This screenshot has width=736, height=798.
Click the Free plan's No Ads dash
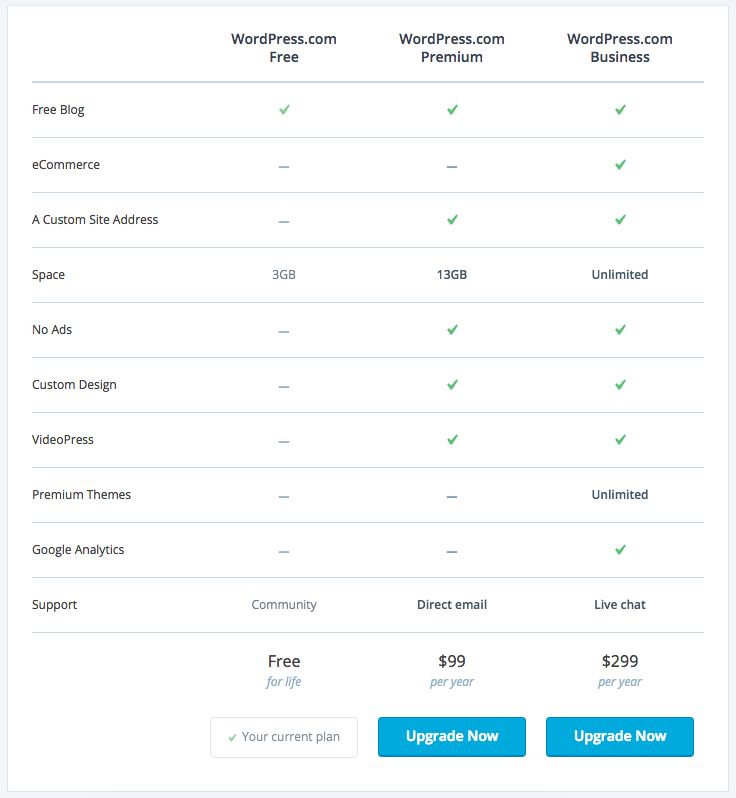284,331
